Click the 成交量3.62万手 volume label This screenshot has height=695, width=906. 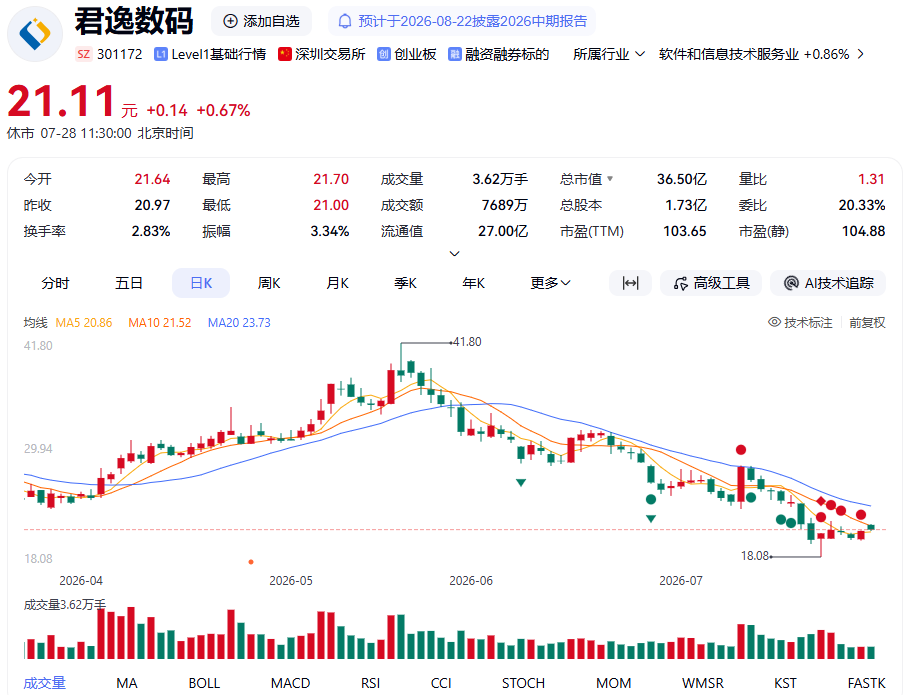pos(65,605)
